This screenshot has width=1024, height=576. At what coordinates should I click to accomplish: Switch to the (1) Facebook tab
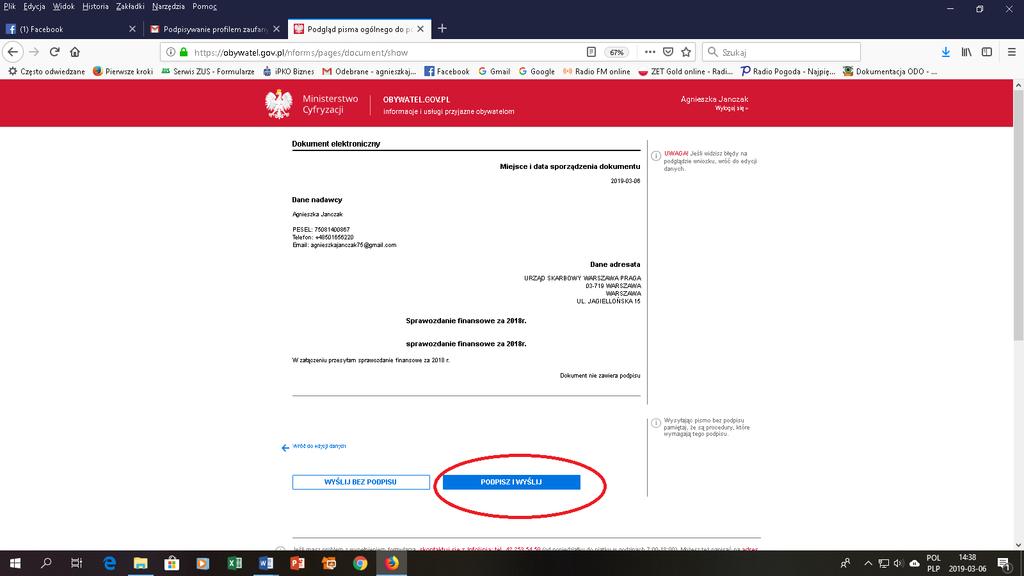(71, 29)
